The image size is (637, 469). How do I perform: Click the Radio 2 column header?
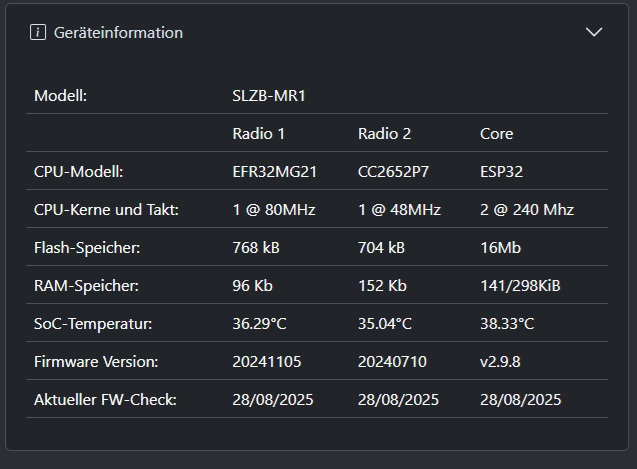(384, 134)
